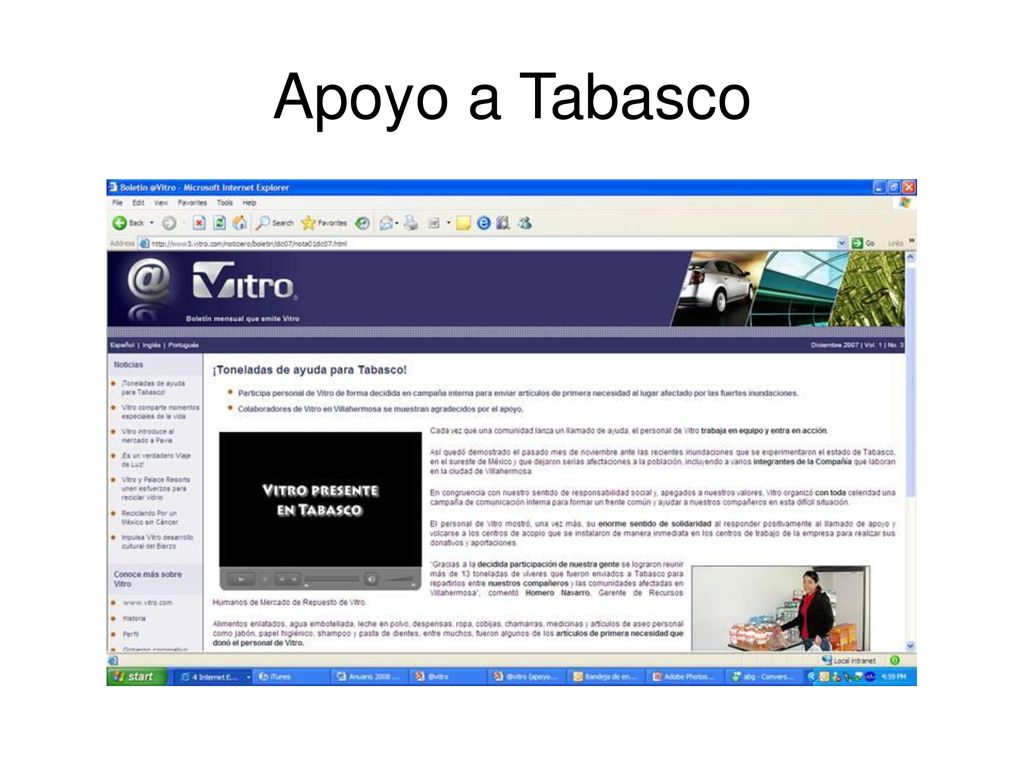Viewport: 1024px width, 768px height.
Task: Open the Messenger people icon
Action: [x=524, y=223]
